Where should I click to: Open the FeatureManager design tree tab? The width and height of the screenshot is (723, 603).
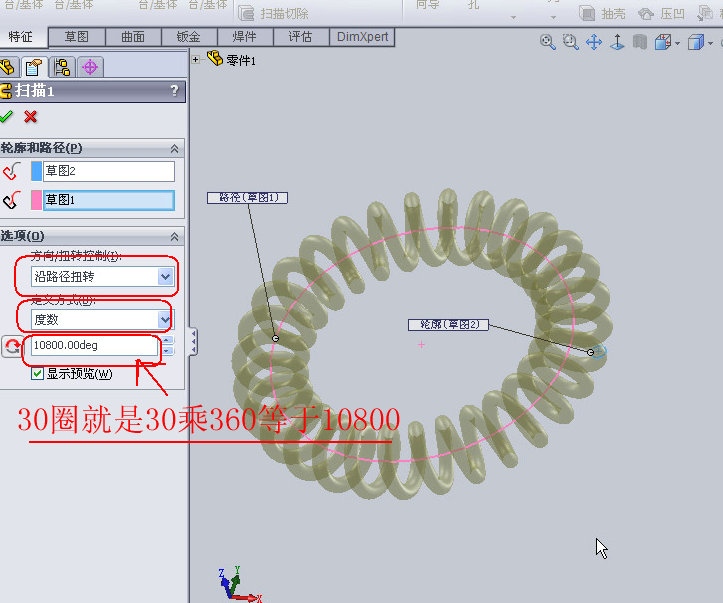click(8, 67)
